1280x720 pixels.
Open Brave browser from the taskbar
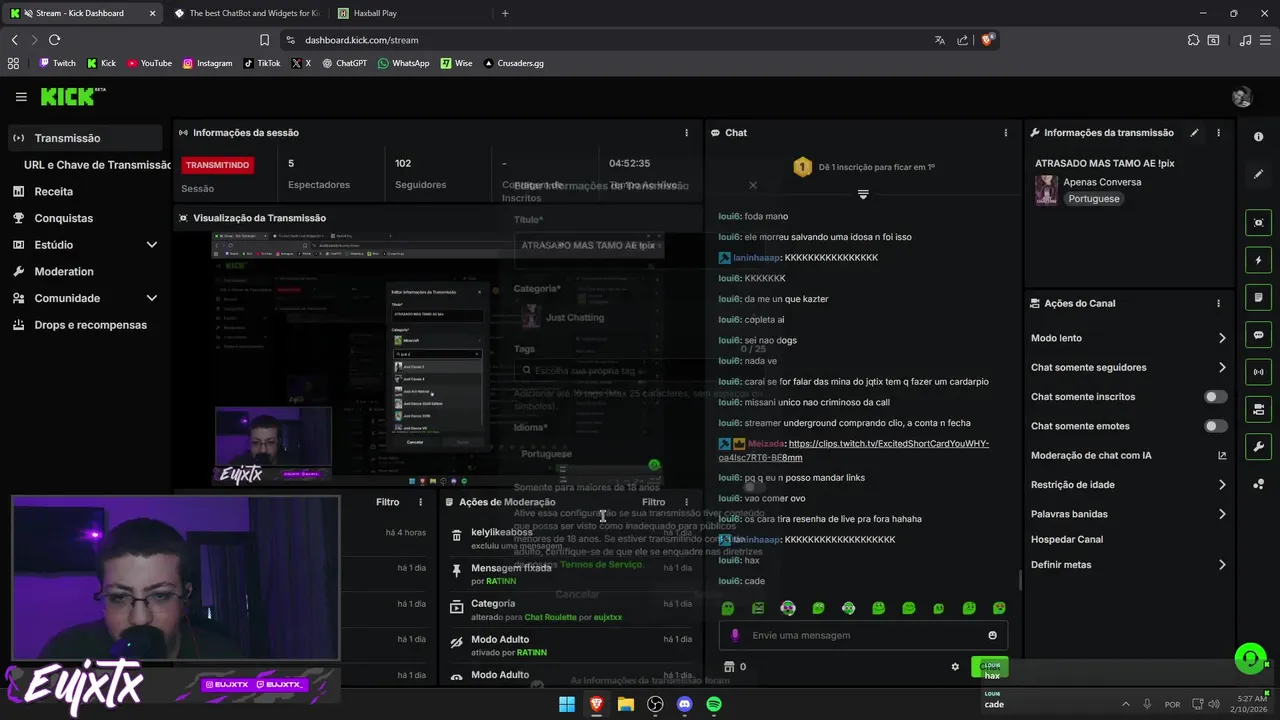coord(596,704)
